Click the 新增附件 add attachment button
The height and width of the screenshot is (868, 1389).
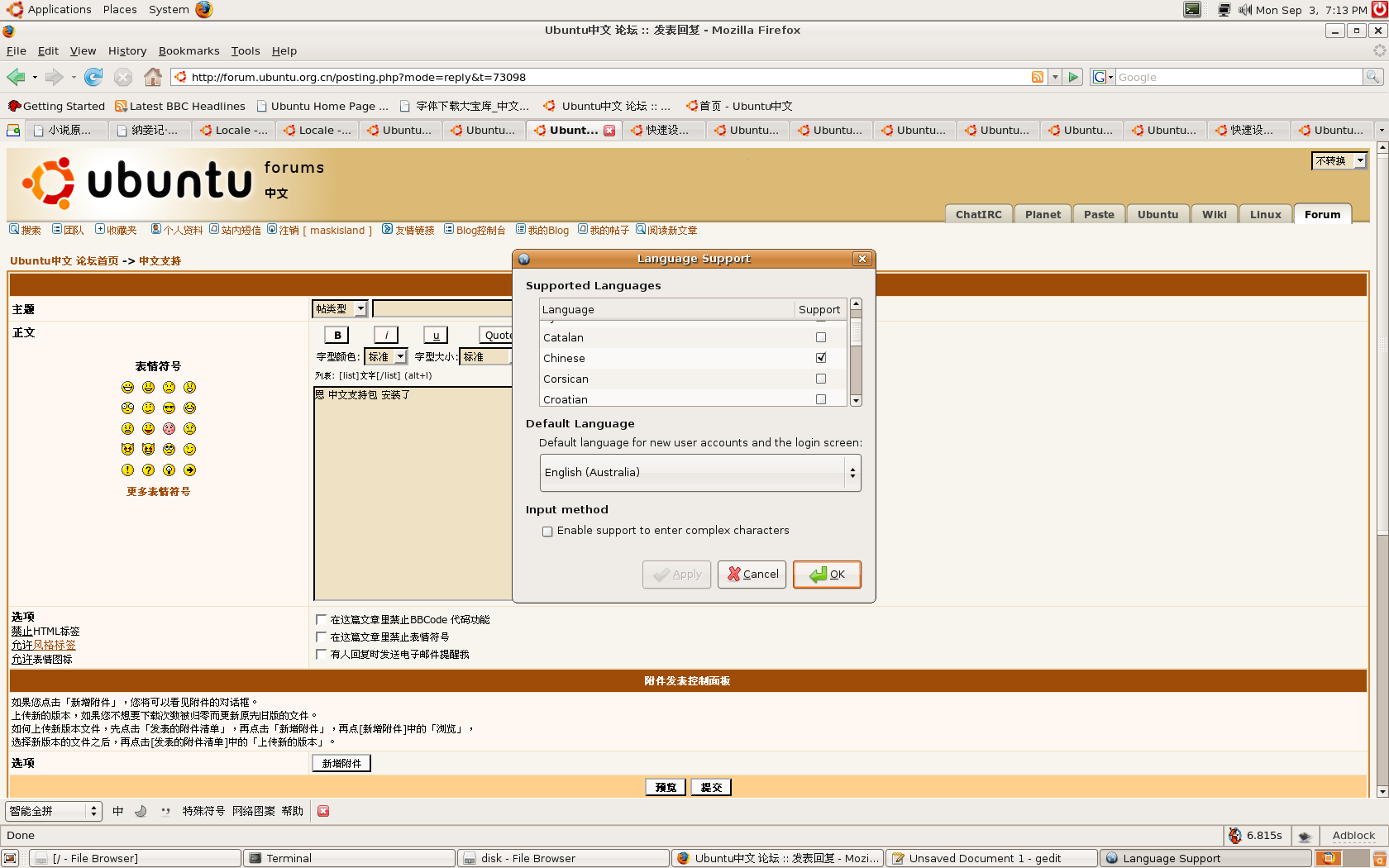(341, 763)
